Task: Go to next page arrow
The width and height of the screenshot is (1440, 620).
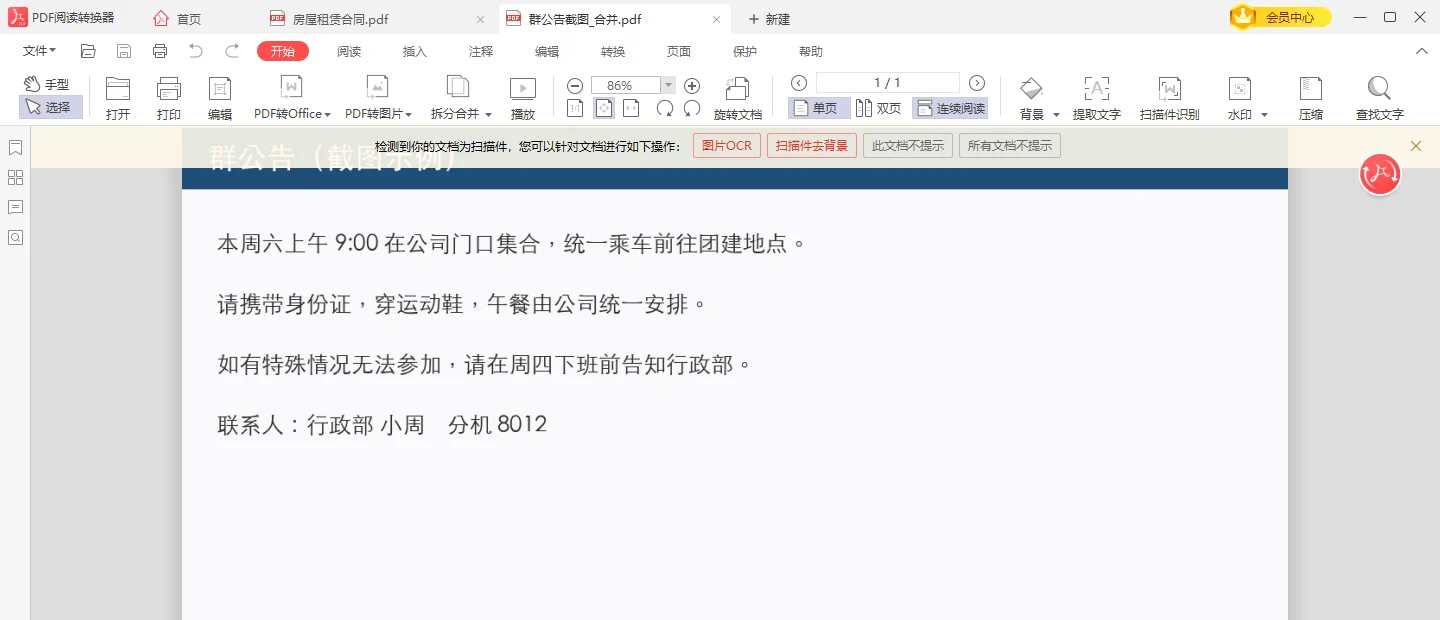Action: tap(977, 83)
